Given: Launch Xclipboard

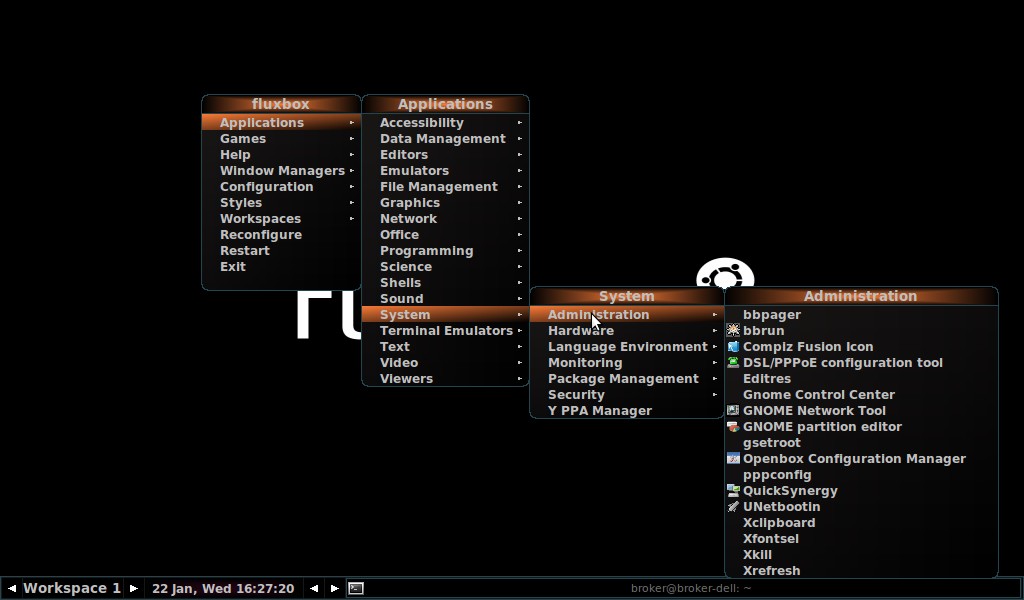Looking at the screenshot, I should (x=861, y=522).
